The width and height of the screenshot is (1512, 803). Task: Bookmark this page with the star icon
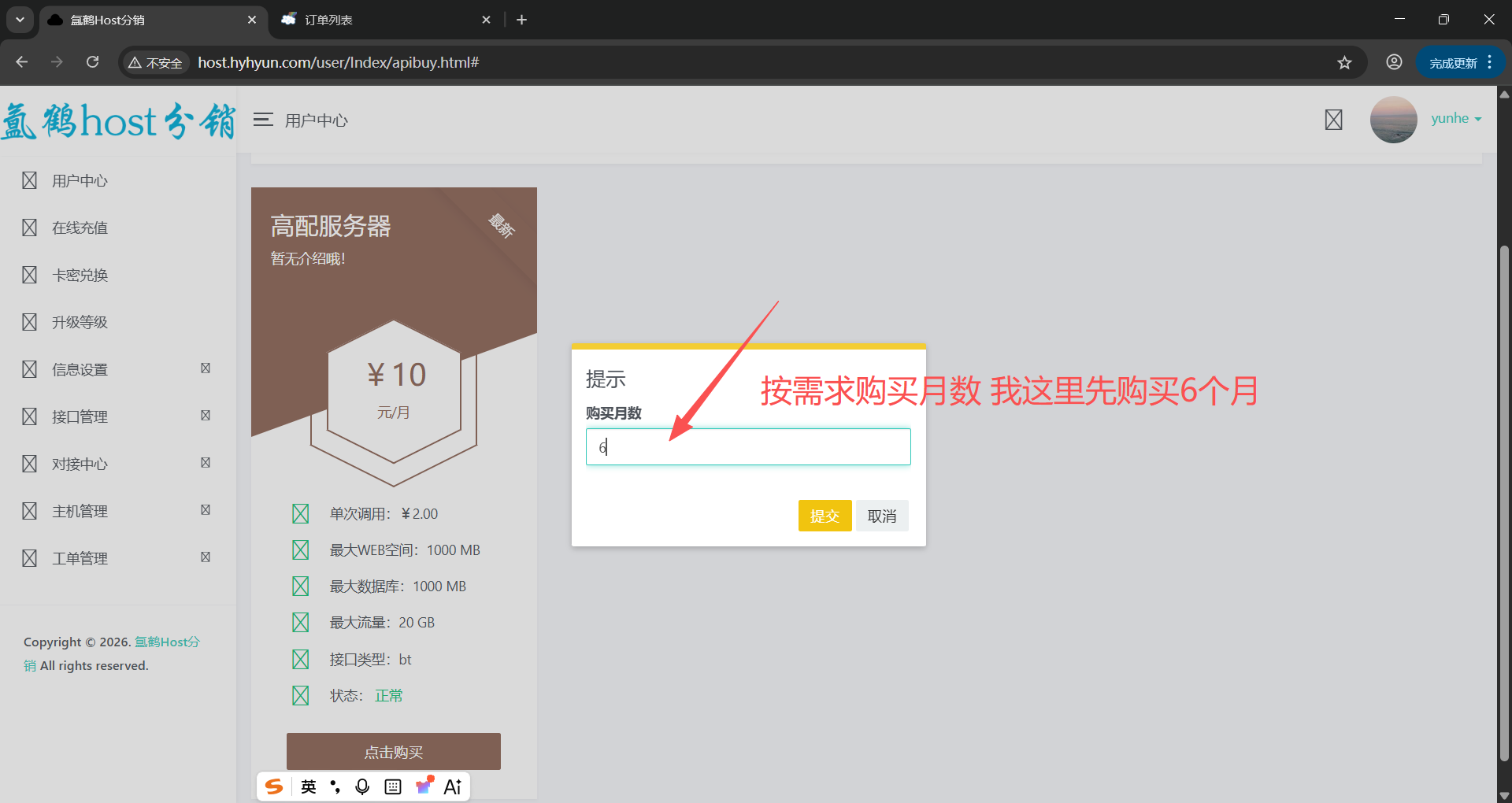tap(1344, 62)
